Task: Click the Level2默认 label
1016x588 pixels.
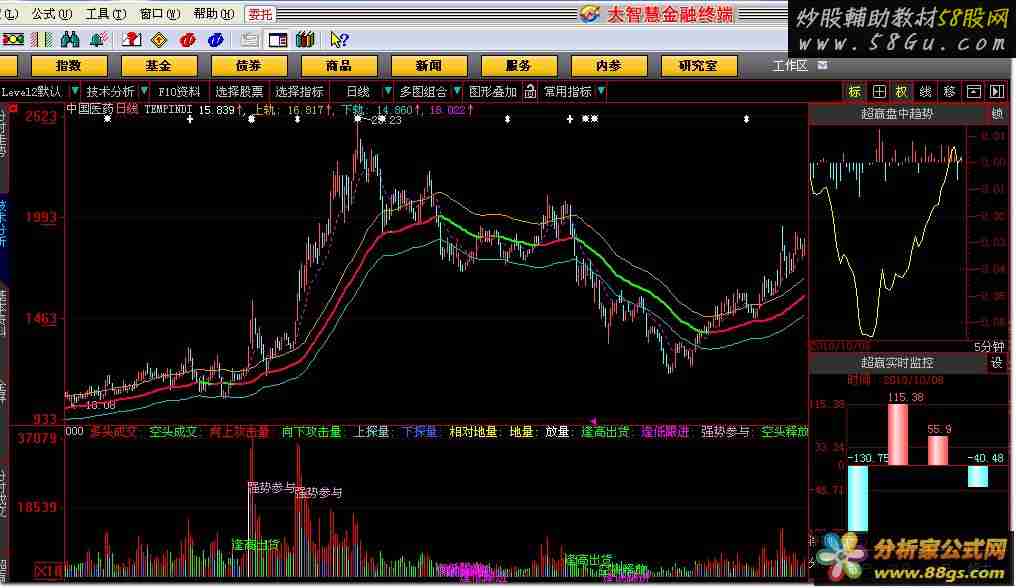Action: click(31, 91)
